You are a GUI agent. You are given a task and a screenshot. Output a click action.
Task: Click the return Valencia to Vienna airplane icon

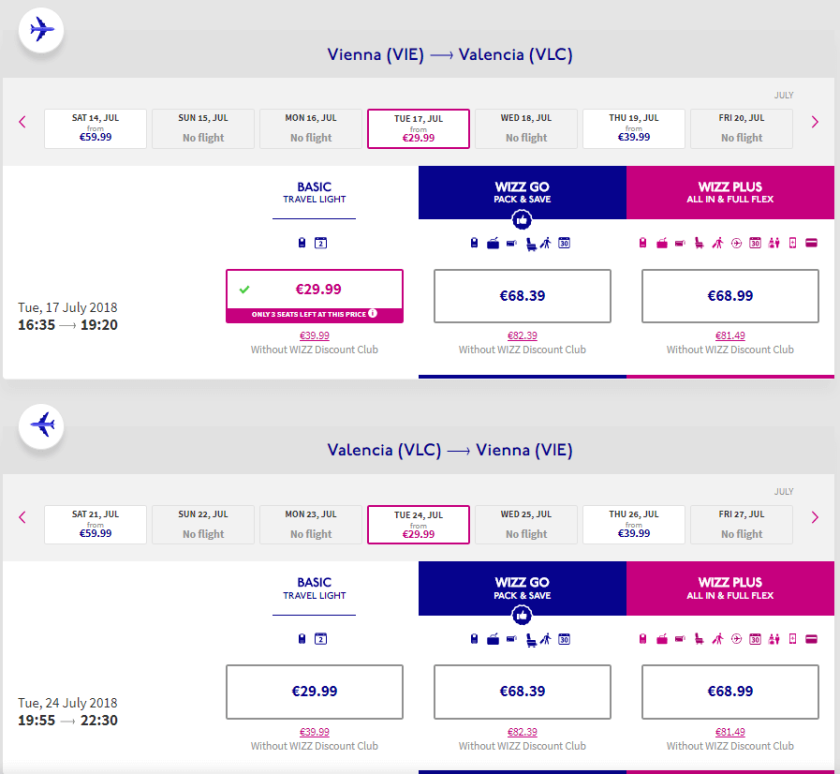point(41,426)
